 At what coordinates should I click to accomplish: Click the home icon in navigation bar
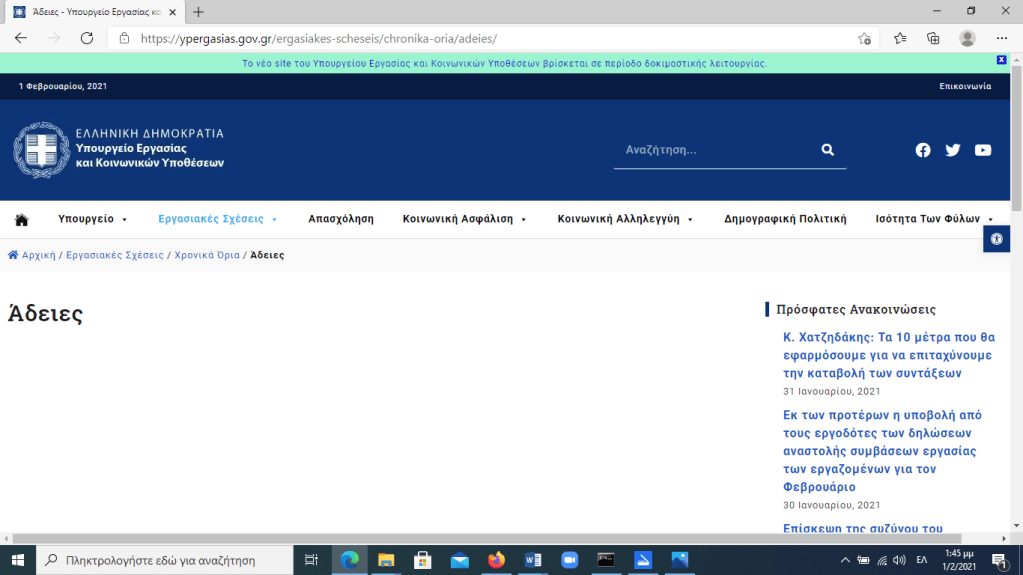pyautogui.click(x=21, y=219)
